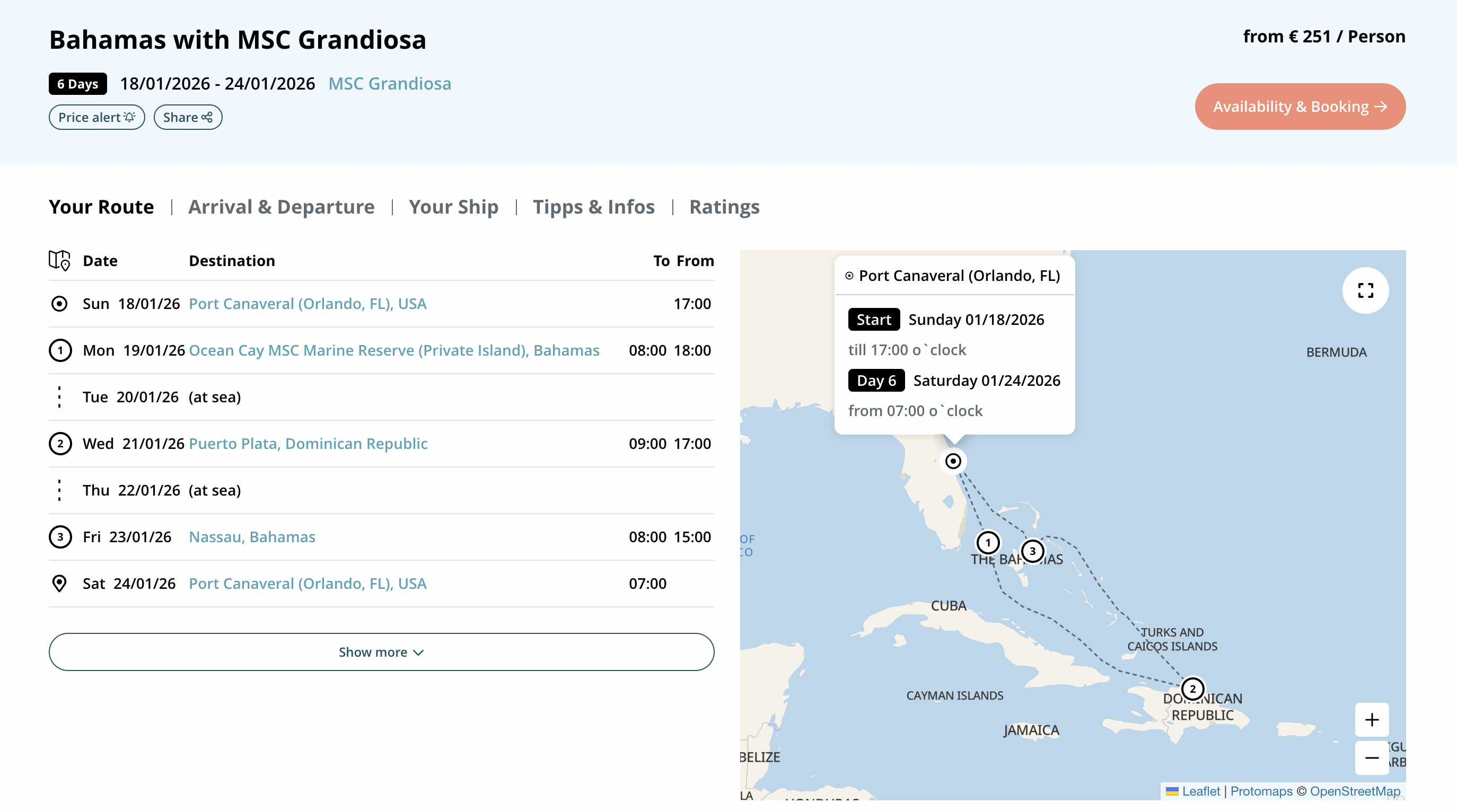Open the fullscreen map view
The height and width of the screenshot is (812, 1457).
1365,290
